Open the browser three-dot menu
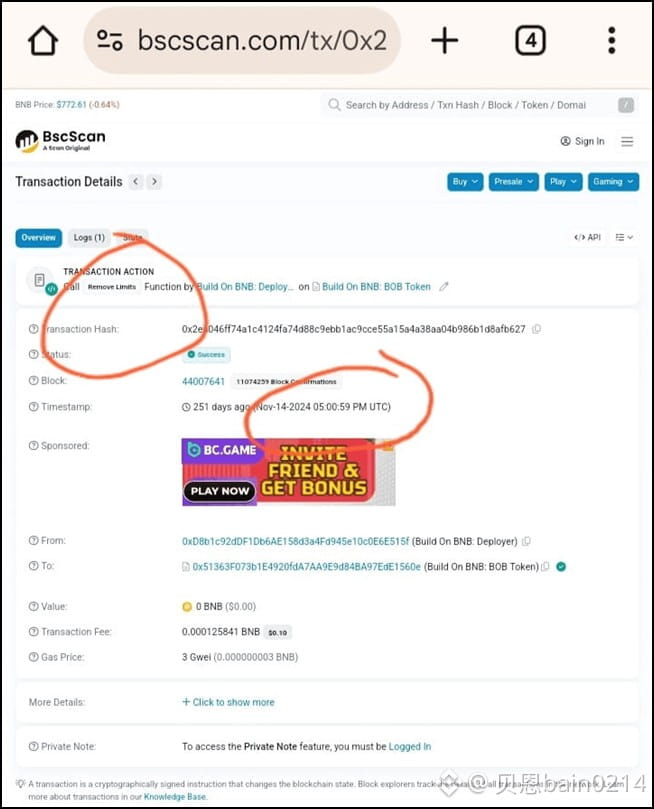Viewport: 654px width, 809px height. click(x=612, y=40)
